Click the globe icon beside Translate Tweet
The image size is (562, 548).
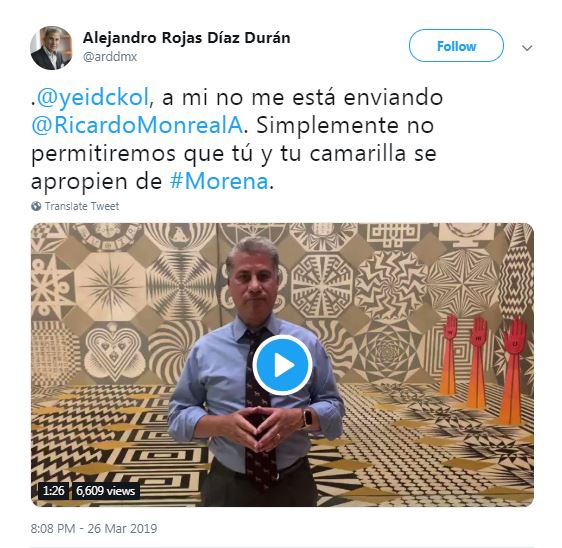click(36, 206)
